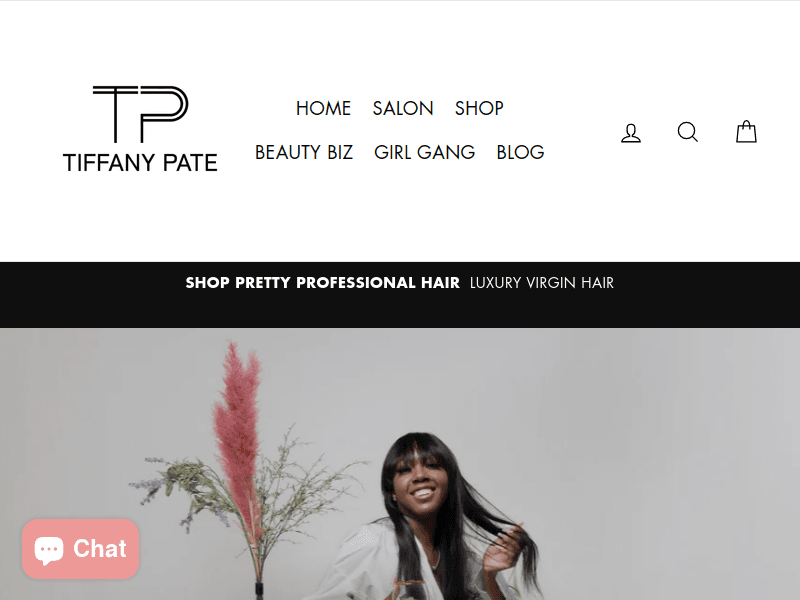
Task: Click the TP monogram logo
Action: 140,114
